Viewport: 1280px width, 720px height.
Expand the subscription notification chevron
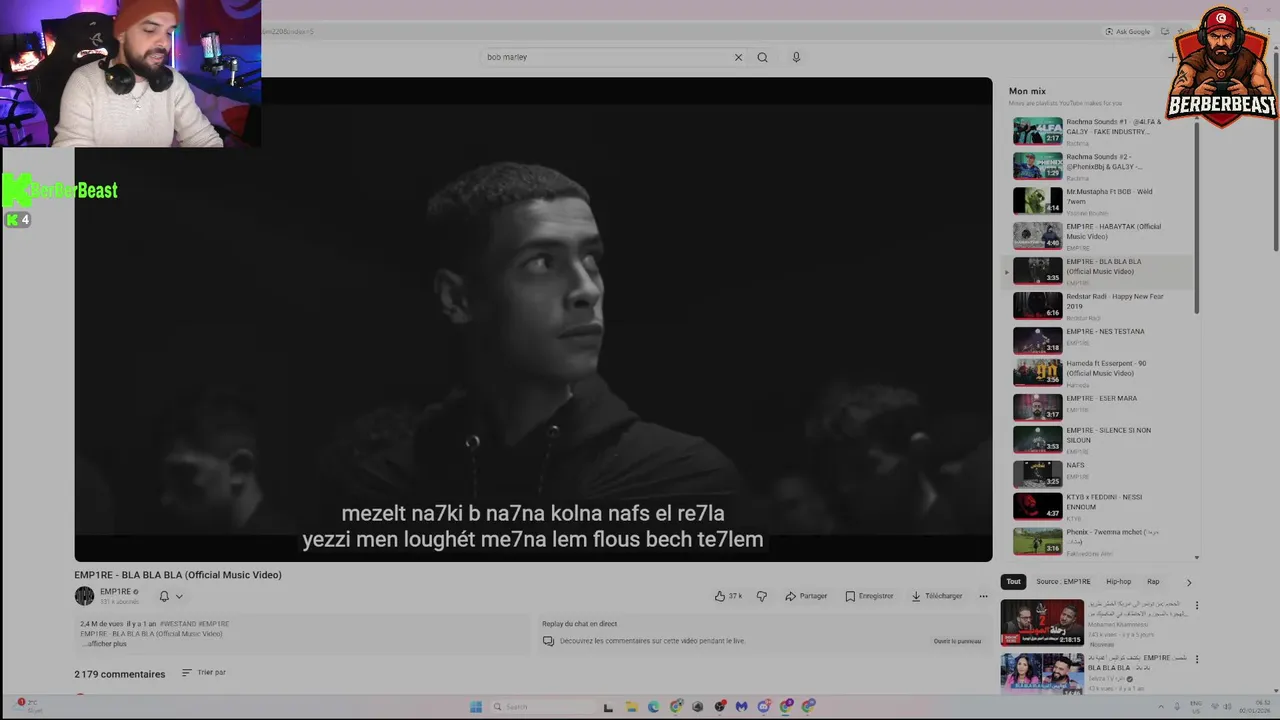(179, 596)
